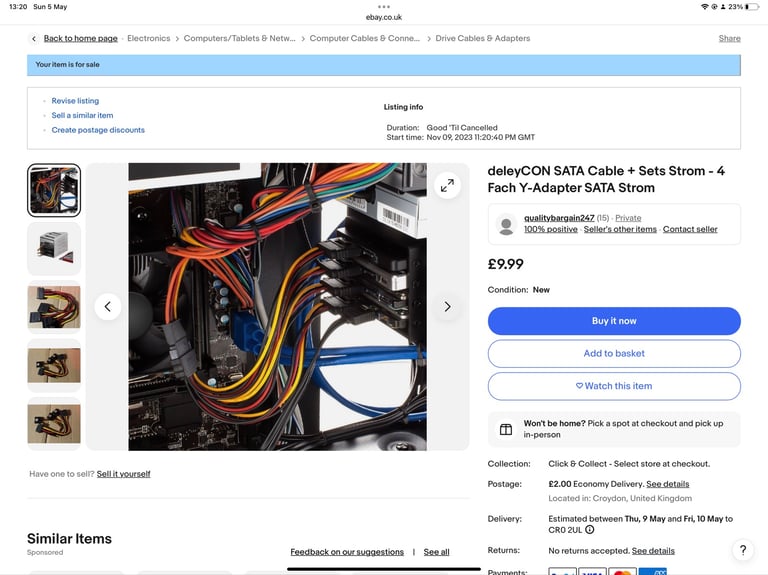Click Sell it yourself link
The image size is (768, 575).
tap(123, 474)
